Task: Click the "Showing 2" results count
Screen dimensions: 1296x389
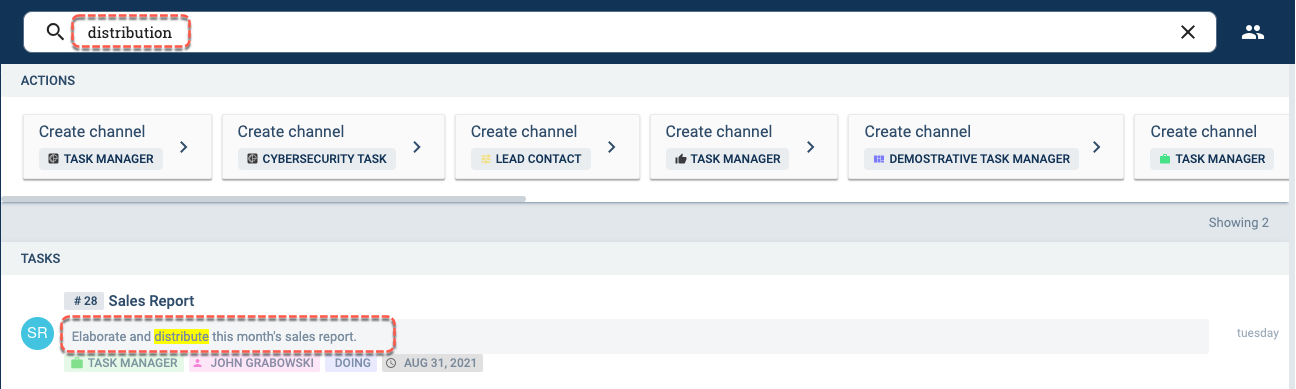Action: [x=1238, y=223]
